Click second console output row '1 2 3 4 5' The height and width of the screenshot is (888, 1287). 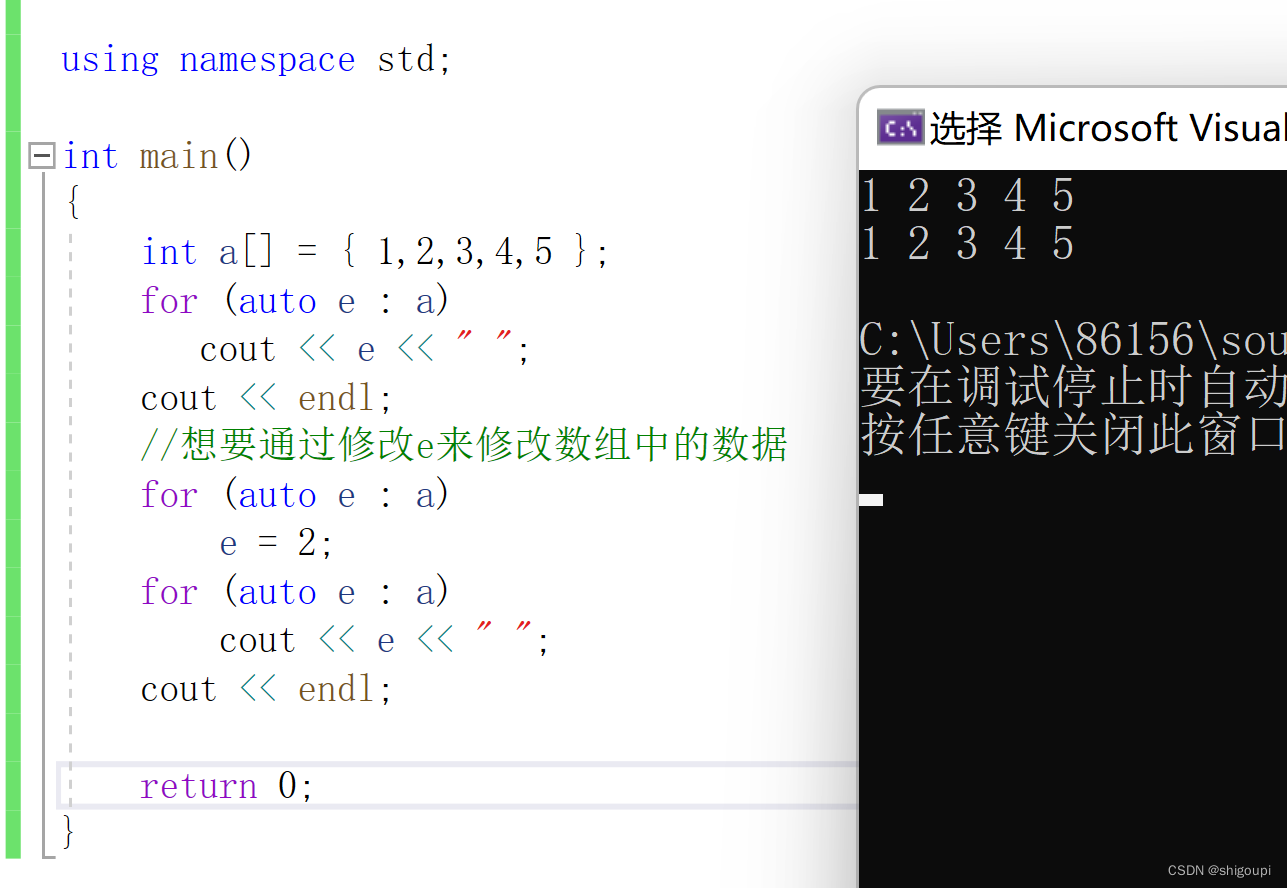(x=968, y=244)
